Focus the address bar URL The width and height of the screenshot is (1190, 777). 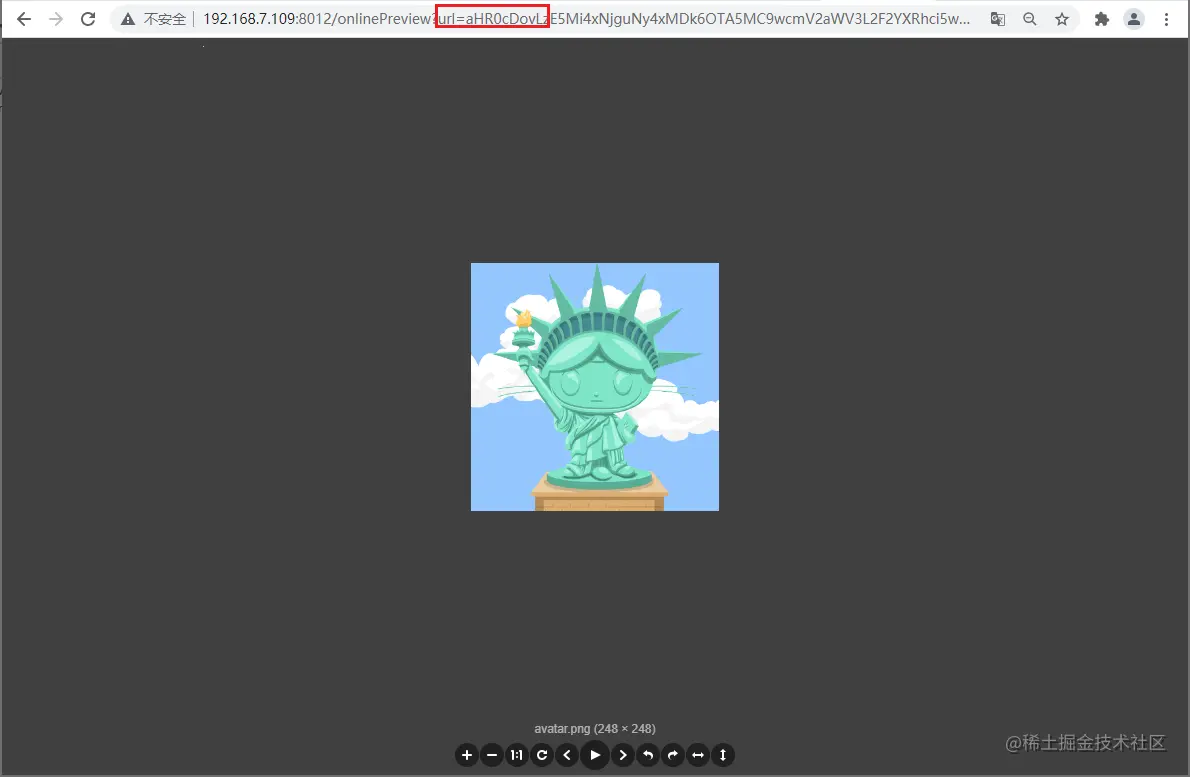point(586,19)
